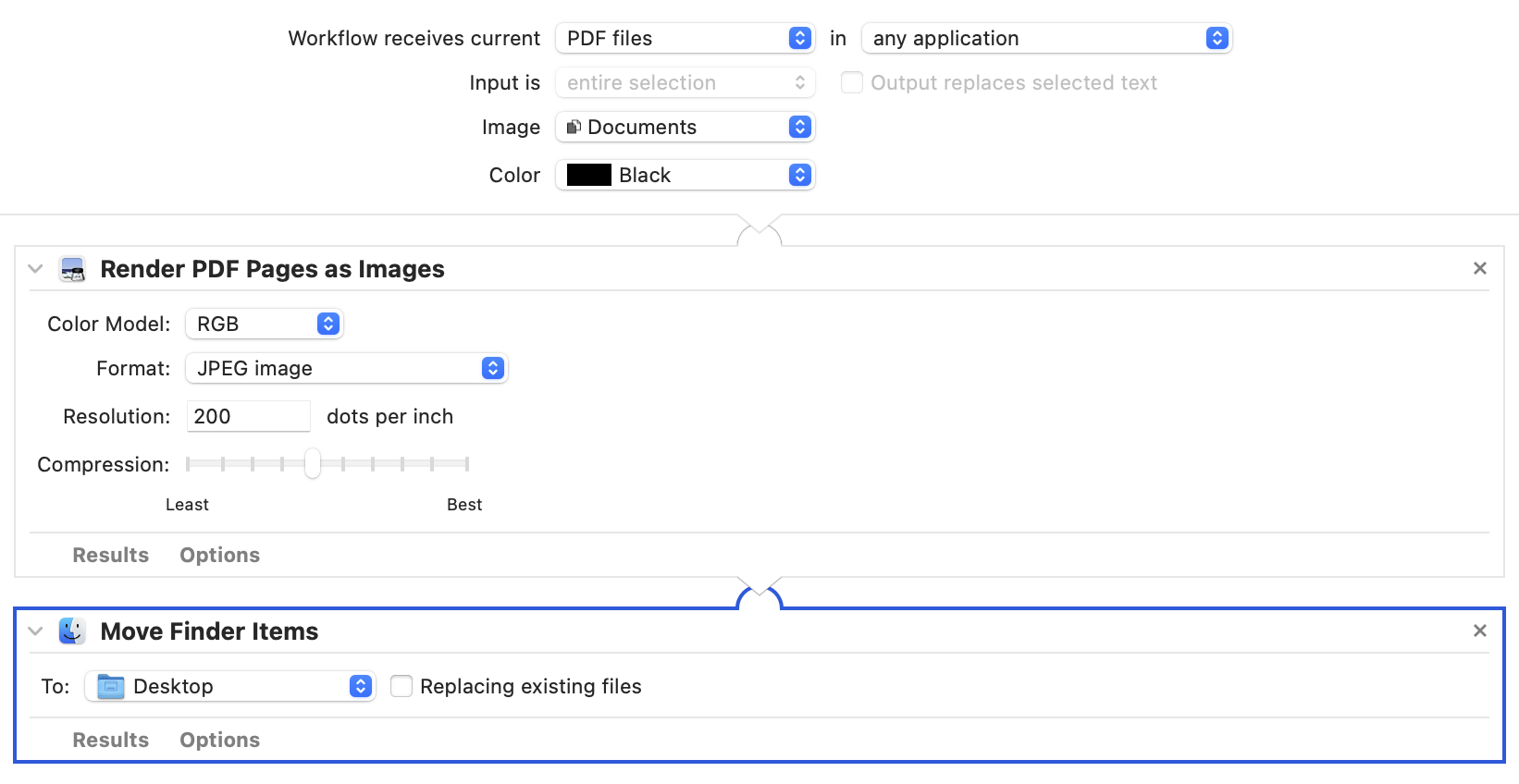Click the Resolution field showing 200
Screen dimensions: 1519x784
click(249, 416)
